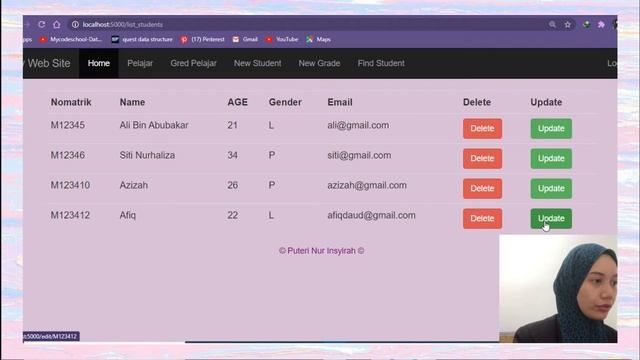Open quest data structure bookmark

[142, 40]
